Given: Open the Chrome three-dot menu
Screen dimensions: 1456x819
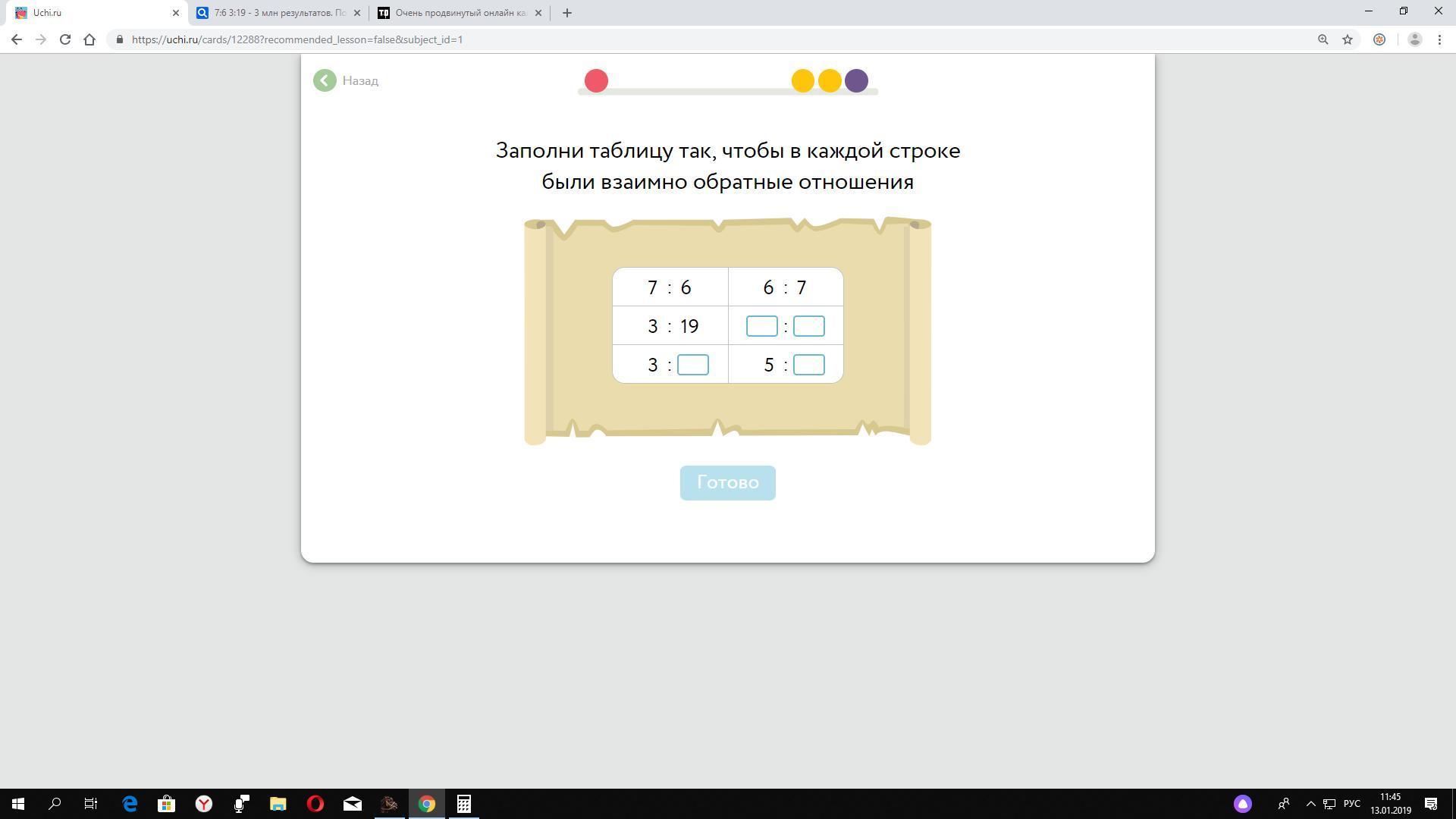Looking at the screenshot, I should [x=1439, y=39].
